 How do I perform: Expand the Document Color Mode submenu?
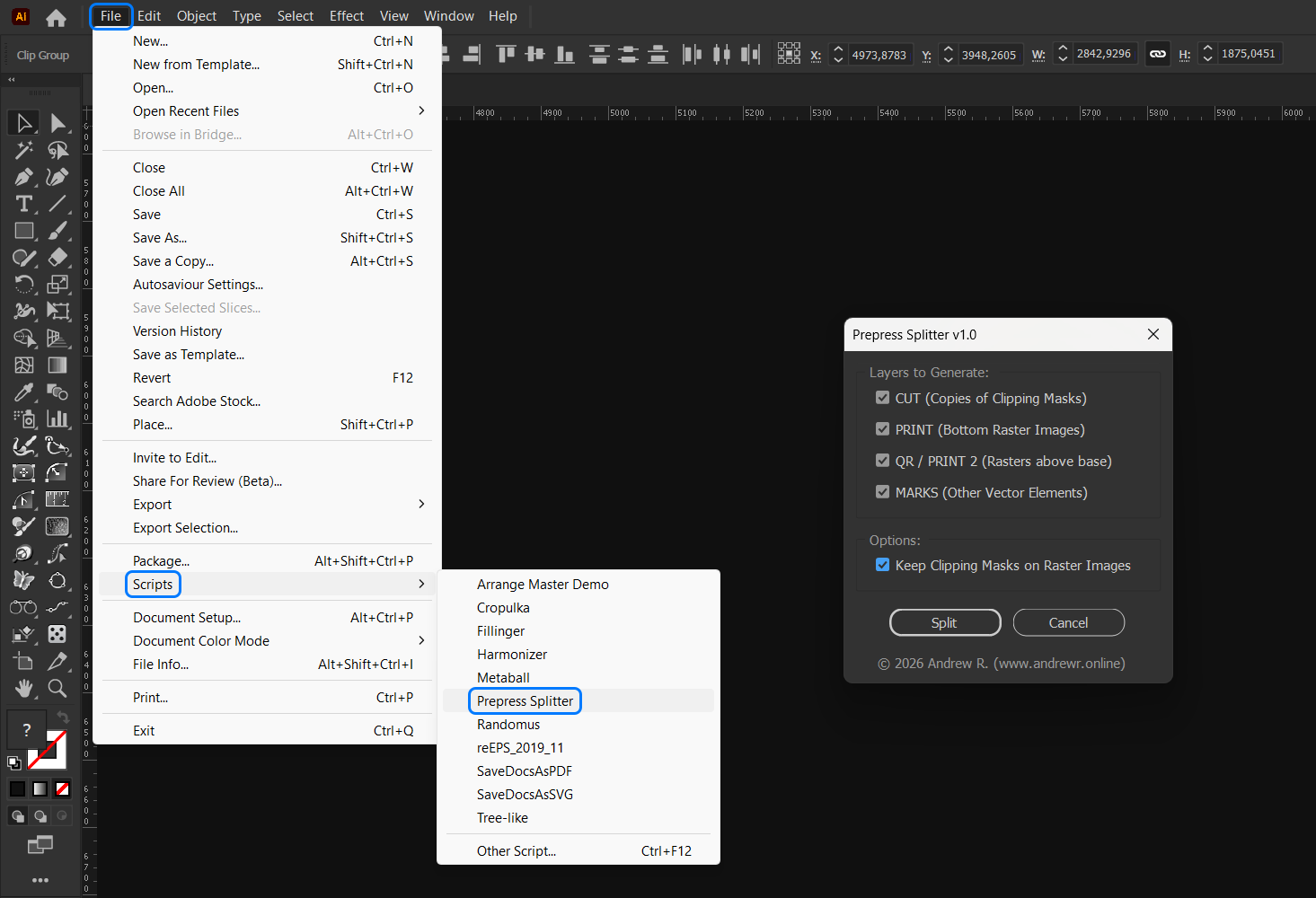click(267, 641)
